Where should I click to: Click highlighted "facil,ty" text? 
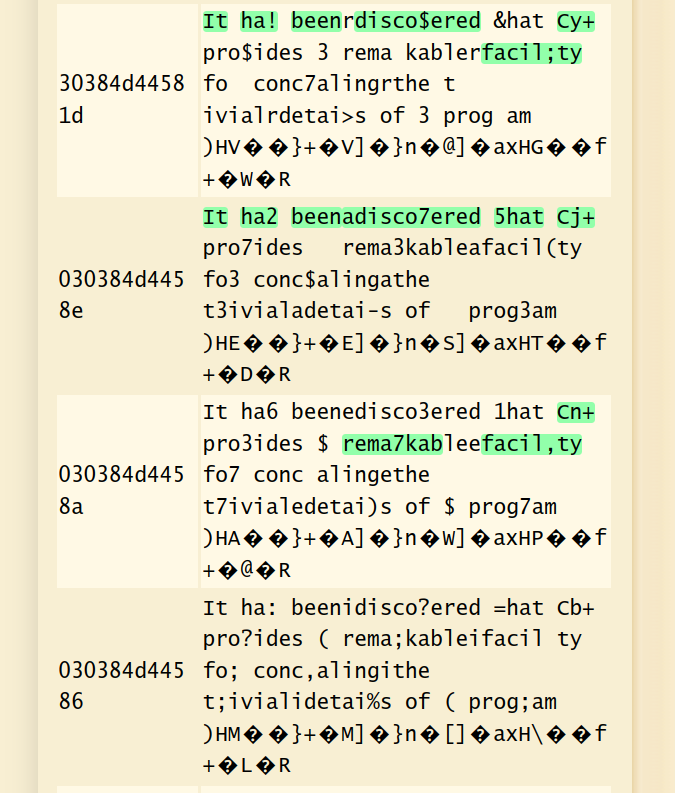531,444
